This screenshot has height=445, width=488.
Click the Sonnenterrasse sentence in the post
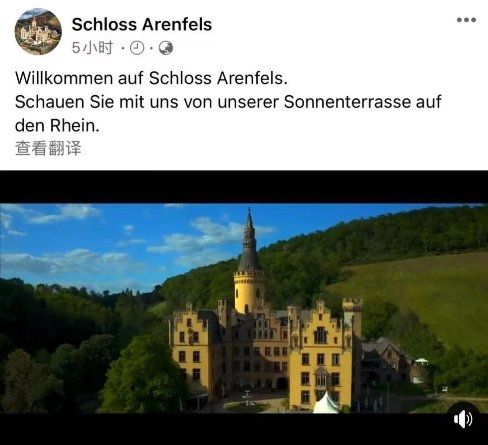228,102
